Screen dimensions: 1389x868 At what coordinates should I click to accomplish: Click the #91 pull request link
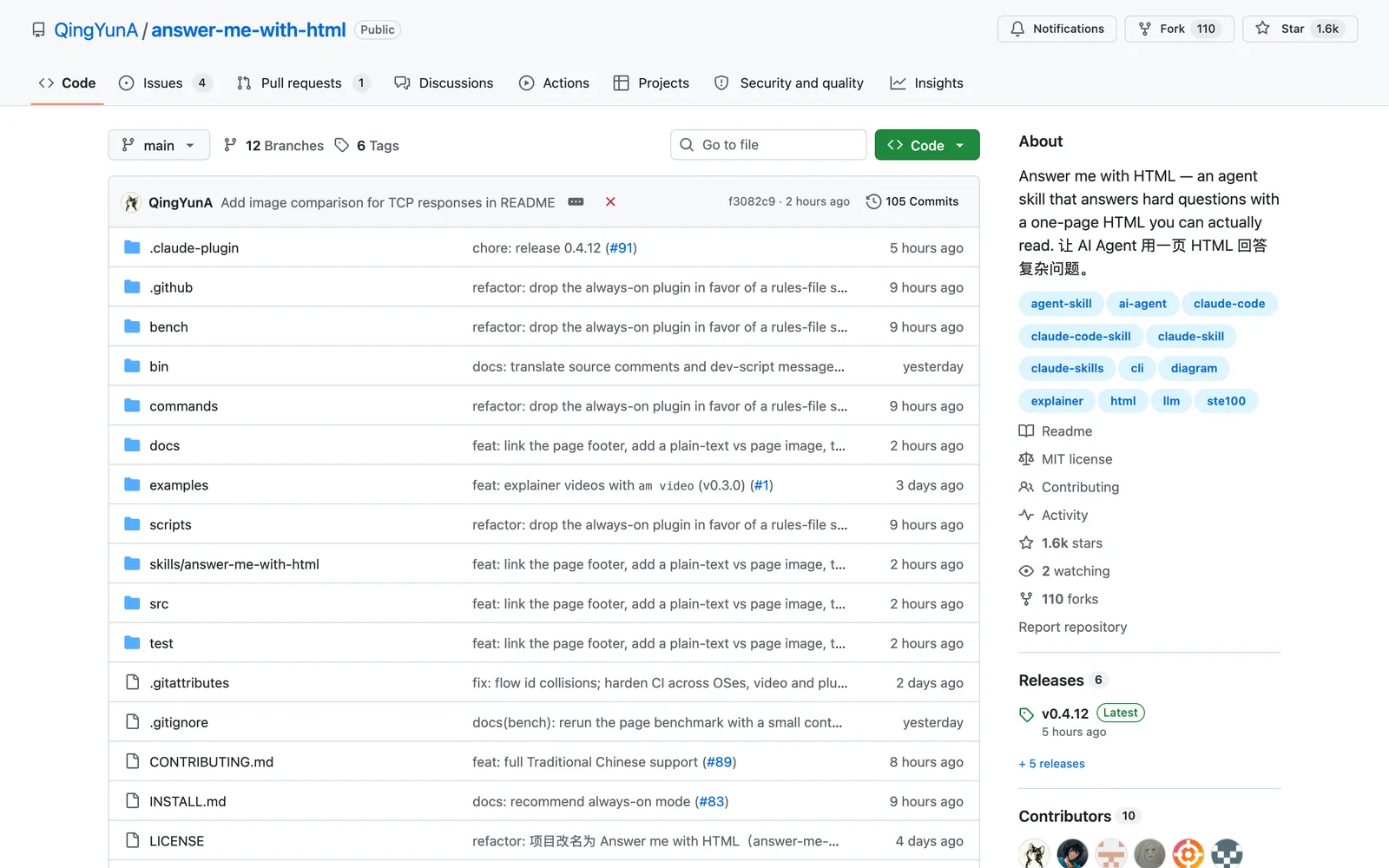pyautogui.click(x=621, y=247)
